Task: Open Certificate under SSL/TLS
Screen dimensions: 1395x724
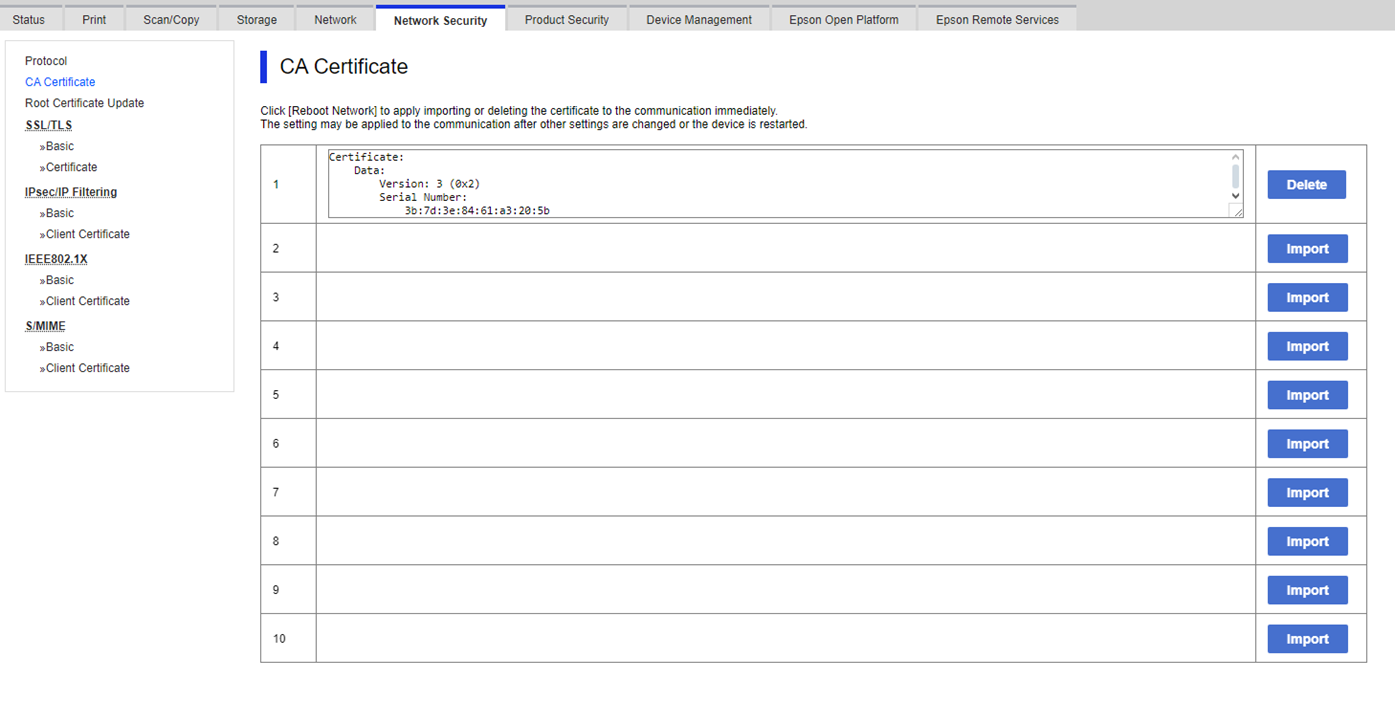Action: coord(71,167)
